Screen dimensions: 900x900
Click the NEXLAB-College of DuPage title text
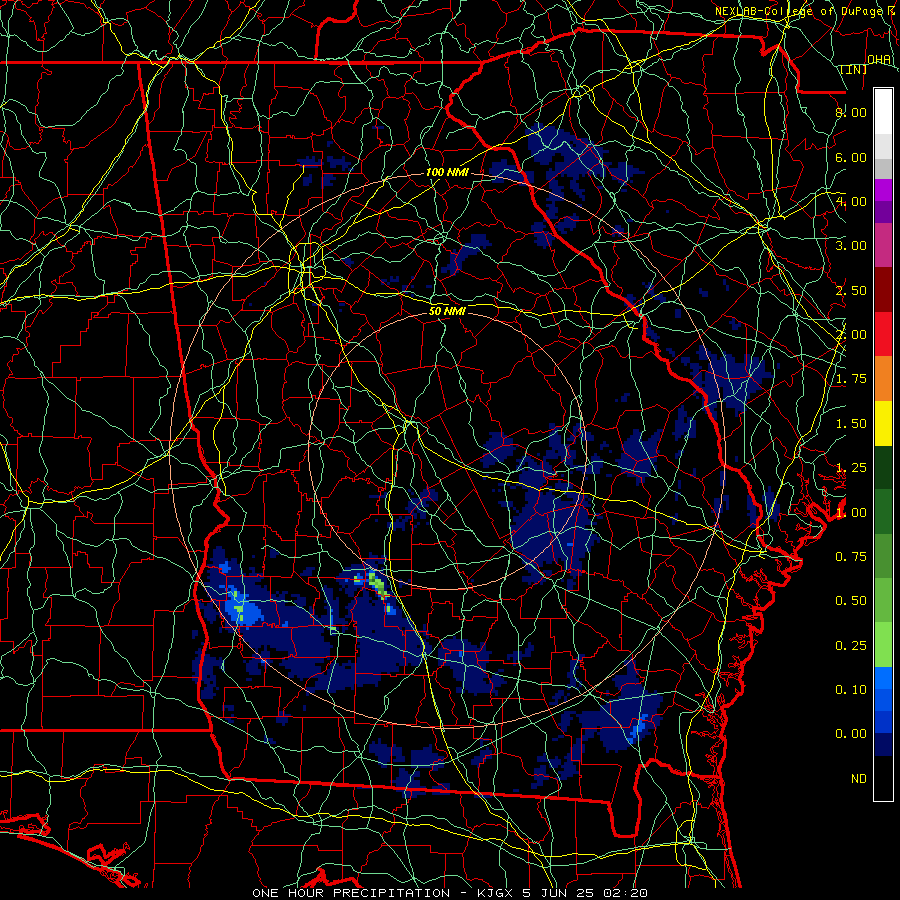[x=799, y=11]
